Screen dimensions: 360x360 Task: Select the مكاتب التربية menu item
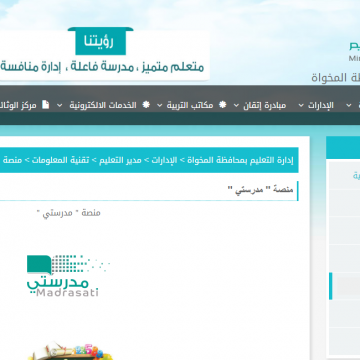tap(190, 105)
